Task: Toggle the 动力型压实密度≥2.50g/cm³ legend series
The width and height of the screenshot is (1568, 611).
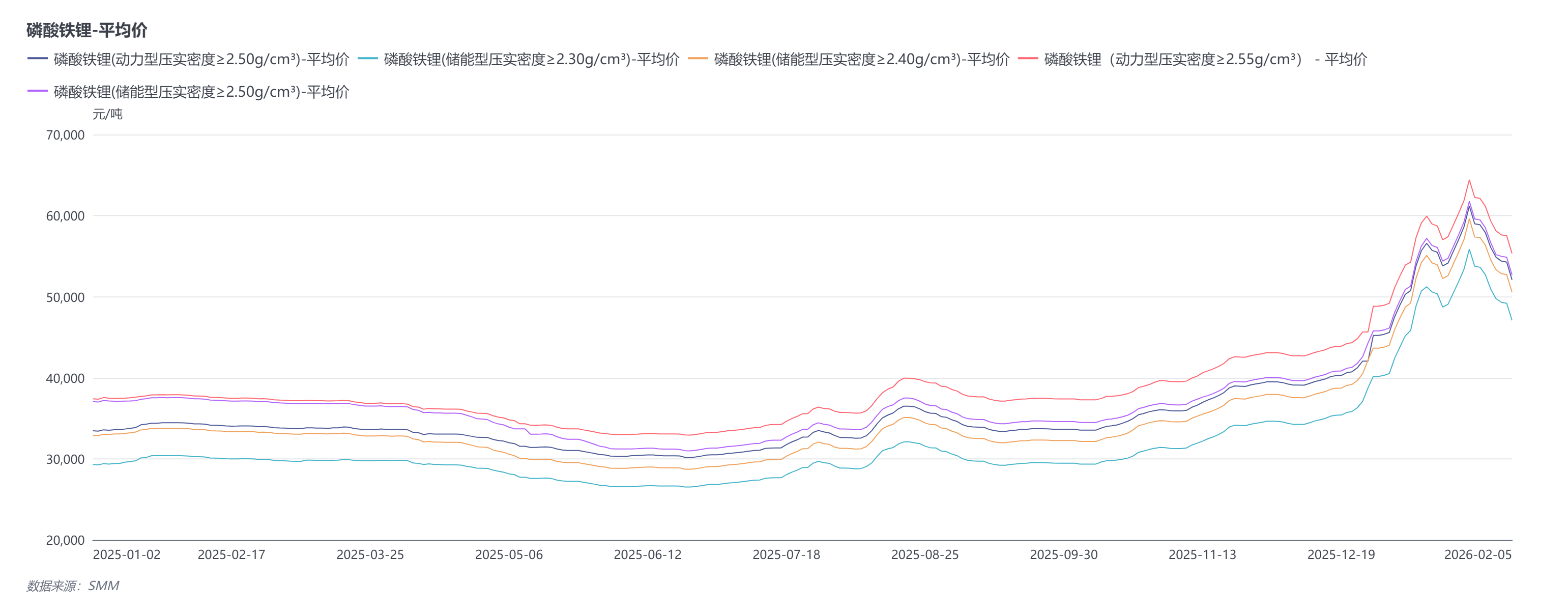Action: pyautogui.click(x=201, y=59)
